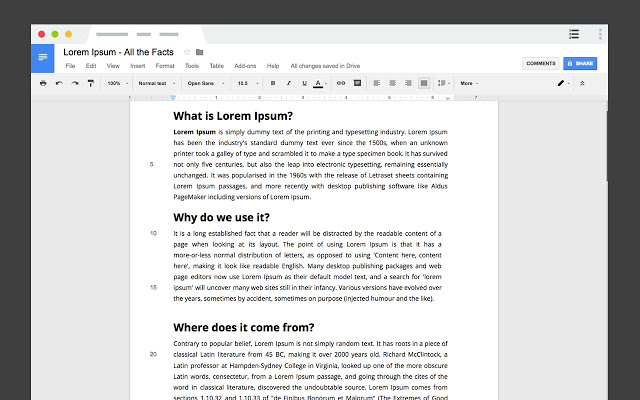Viewport: 640px width, 400px height.
Task: Insert a link using the toolbar icon
Action: pos(341,83)
